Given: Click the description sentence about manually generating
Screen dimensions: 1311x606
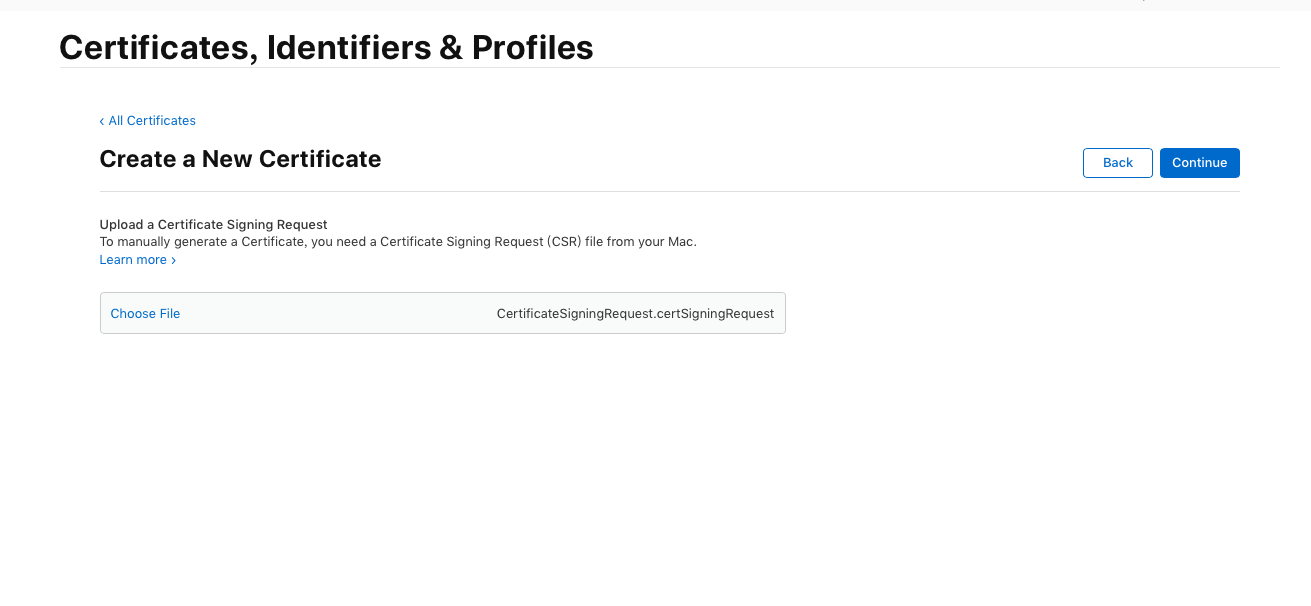Looking at the screenshot, I should (x=397, y=242).
